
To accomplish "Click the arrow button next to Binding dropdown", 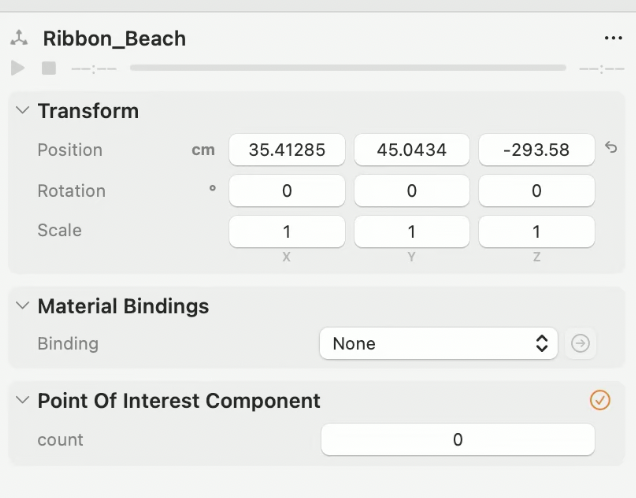I will pyautogui.click(x=580, y=344).
